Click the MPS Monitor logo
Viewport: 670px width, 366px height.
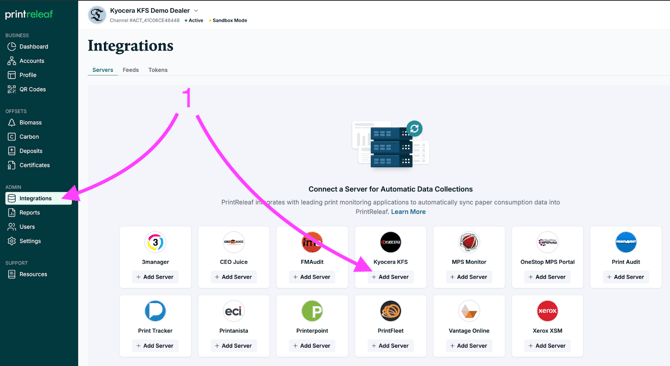click(x=469, y=242)
